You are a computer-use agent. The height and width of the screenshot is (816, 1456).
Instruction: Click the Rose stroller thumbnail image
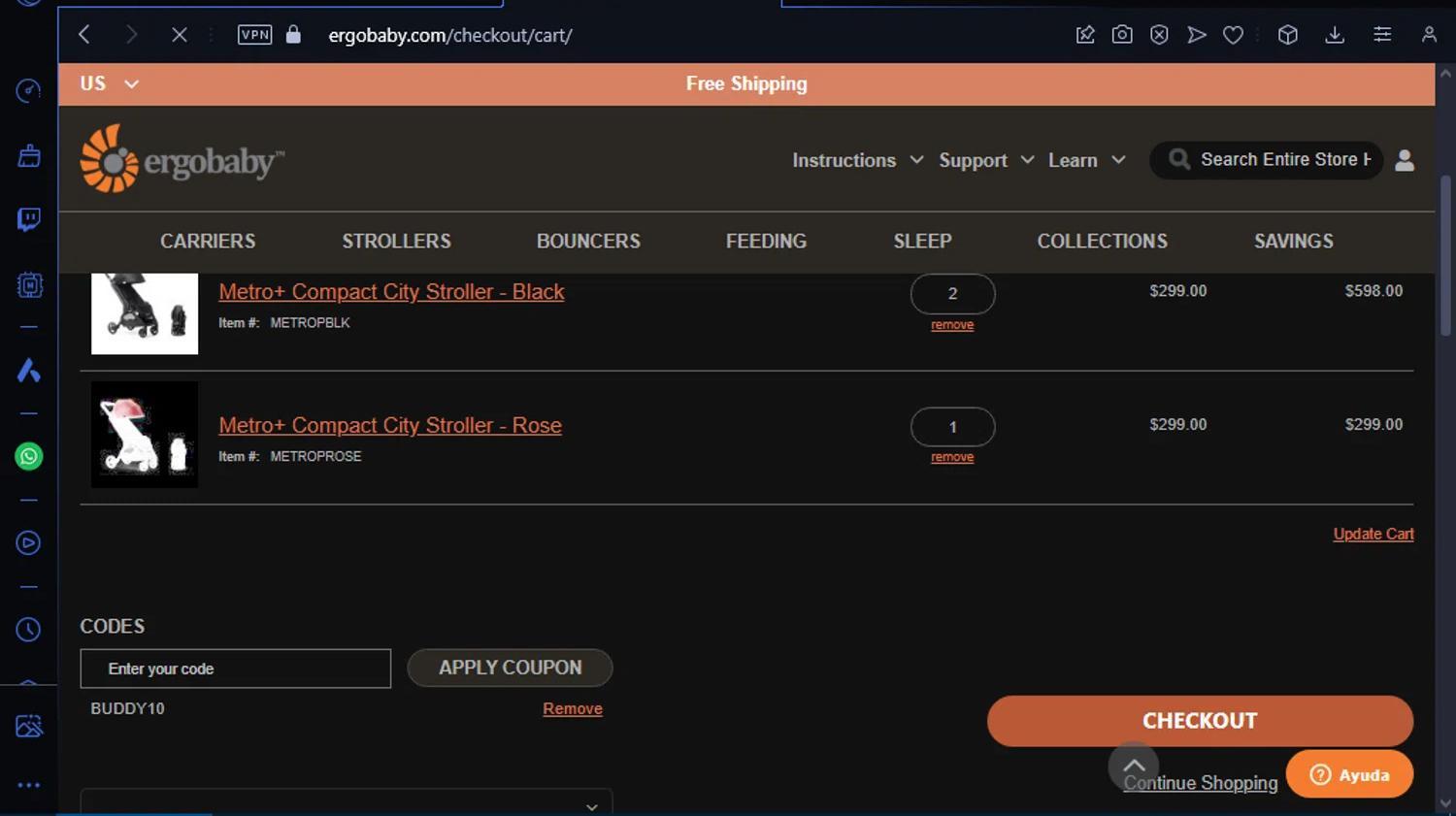[145, 435]
